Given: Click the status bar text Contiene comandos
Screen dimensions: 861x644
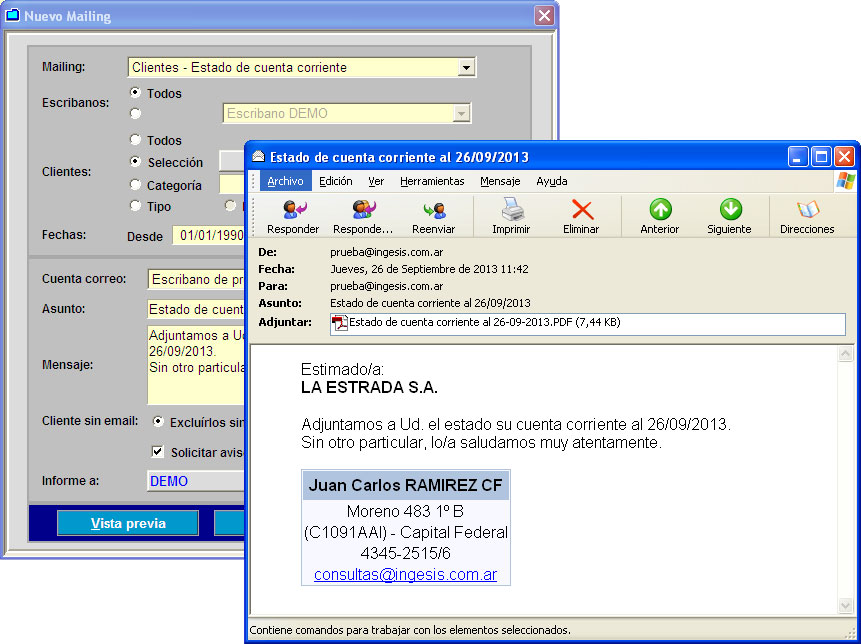Looking at the screenshot, I should tap(410, 630).
